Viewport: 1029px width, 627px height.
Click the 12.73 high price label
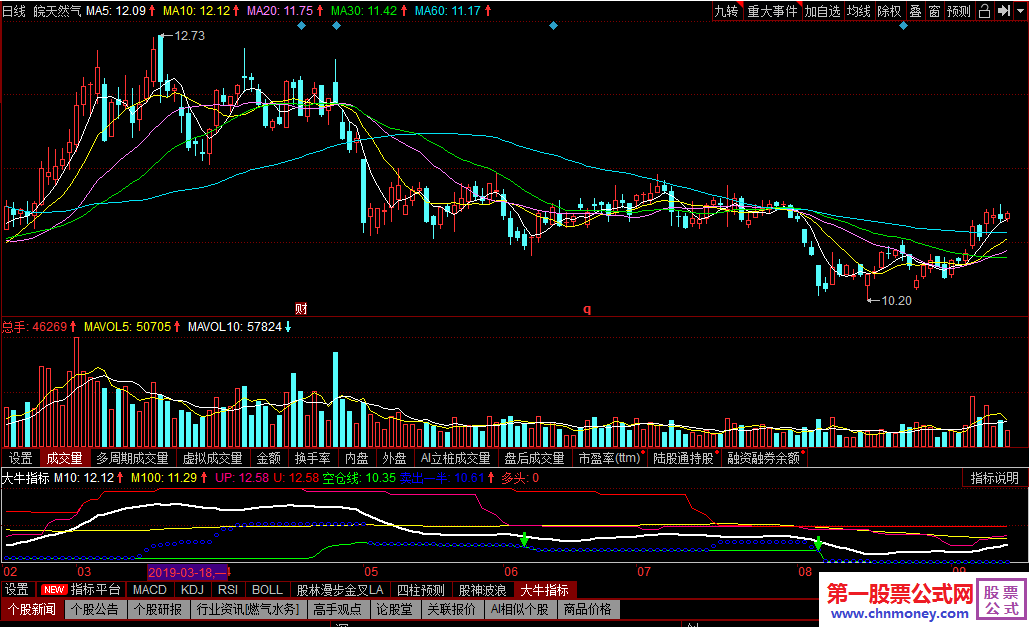[x=190, y=35]
